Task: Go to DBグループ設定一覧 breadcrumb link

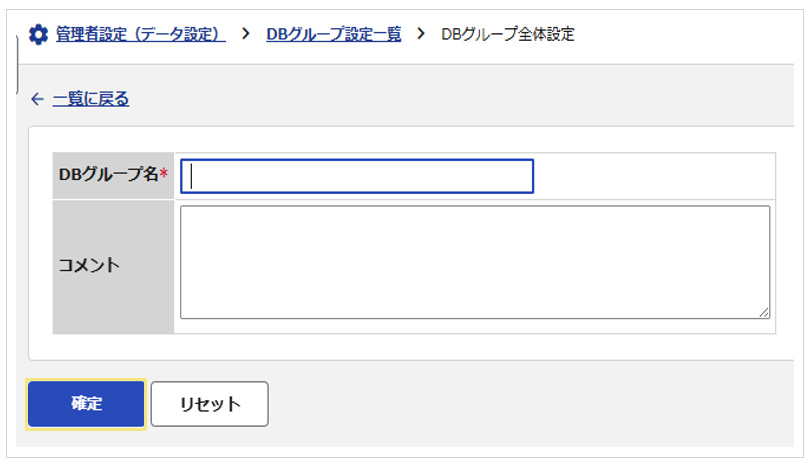Action: click(333, 35)
